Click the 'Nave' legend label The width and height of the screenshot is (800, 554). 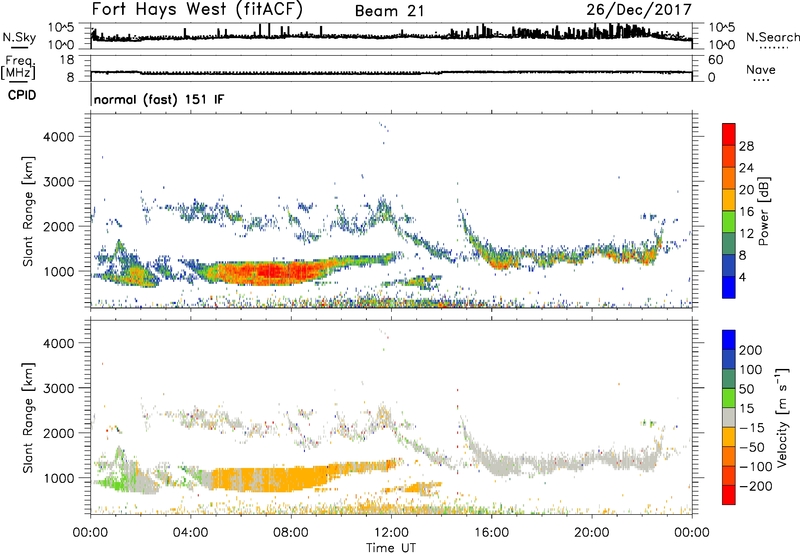[x=761, y=69]
